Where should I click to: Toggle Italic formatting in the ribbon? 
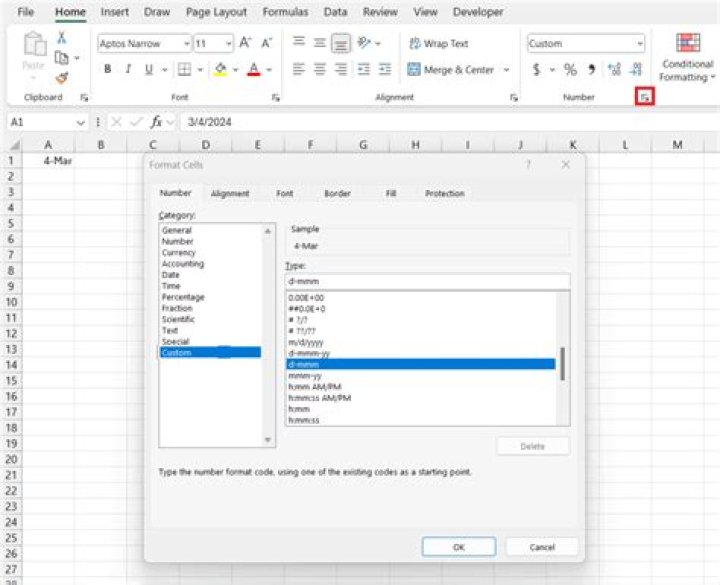tap(128, 70)
